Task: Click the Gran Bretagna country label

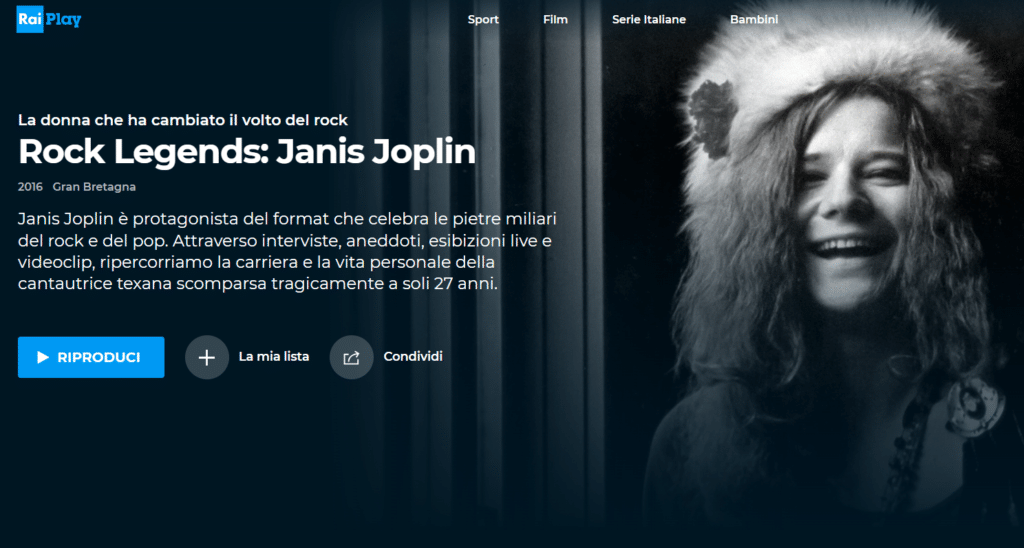Action: pos(94,187)
